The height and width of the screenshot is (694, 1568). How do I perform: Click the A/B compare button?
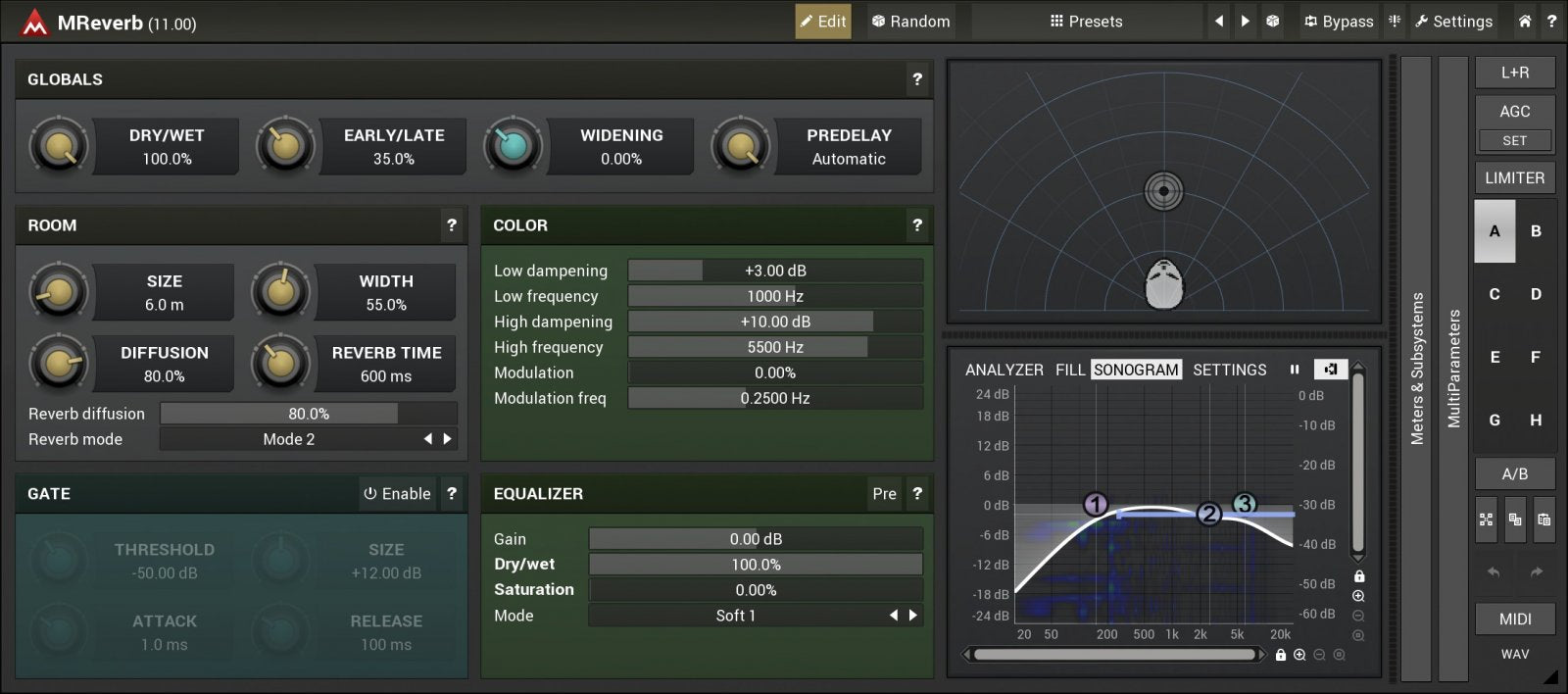tap(1515, 474)
